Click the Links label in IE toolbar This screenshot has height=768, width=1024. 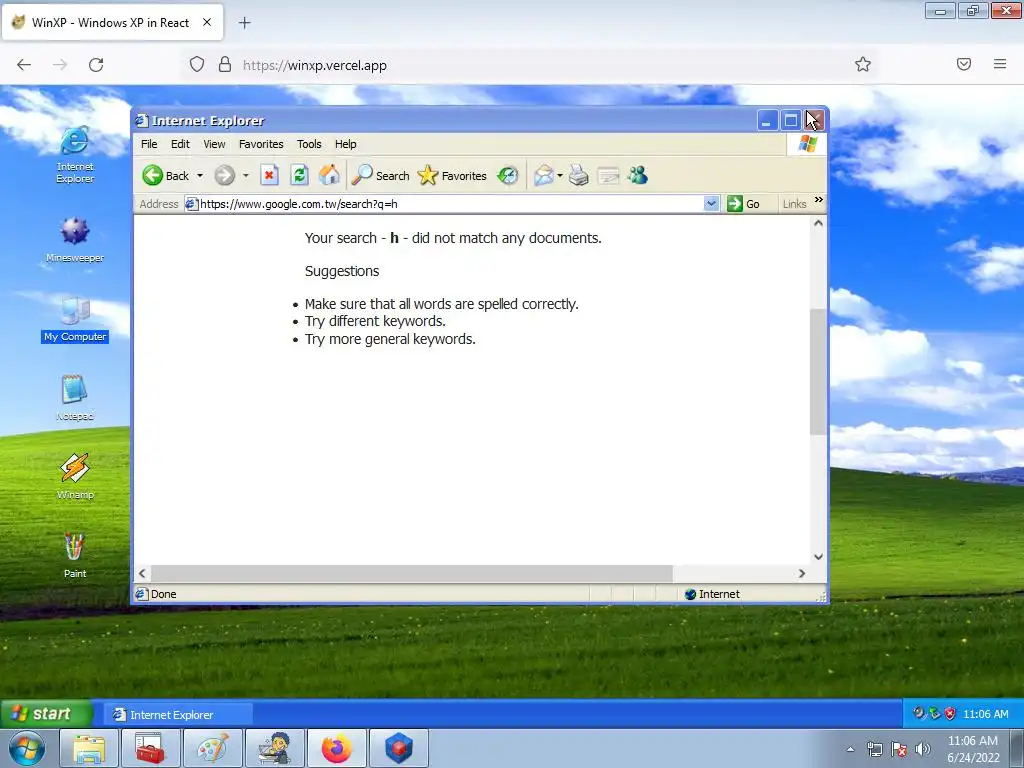[794, 204]
